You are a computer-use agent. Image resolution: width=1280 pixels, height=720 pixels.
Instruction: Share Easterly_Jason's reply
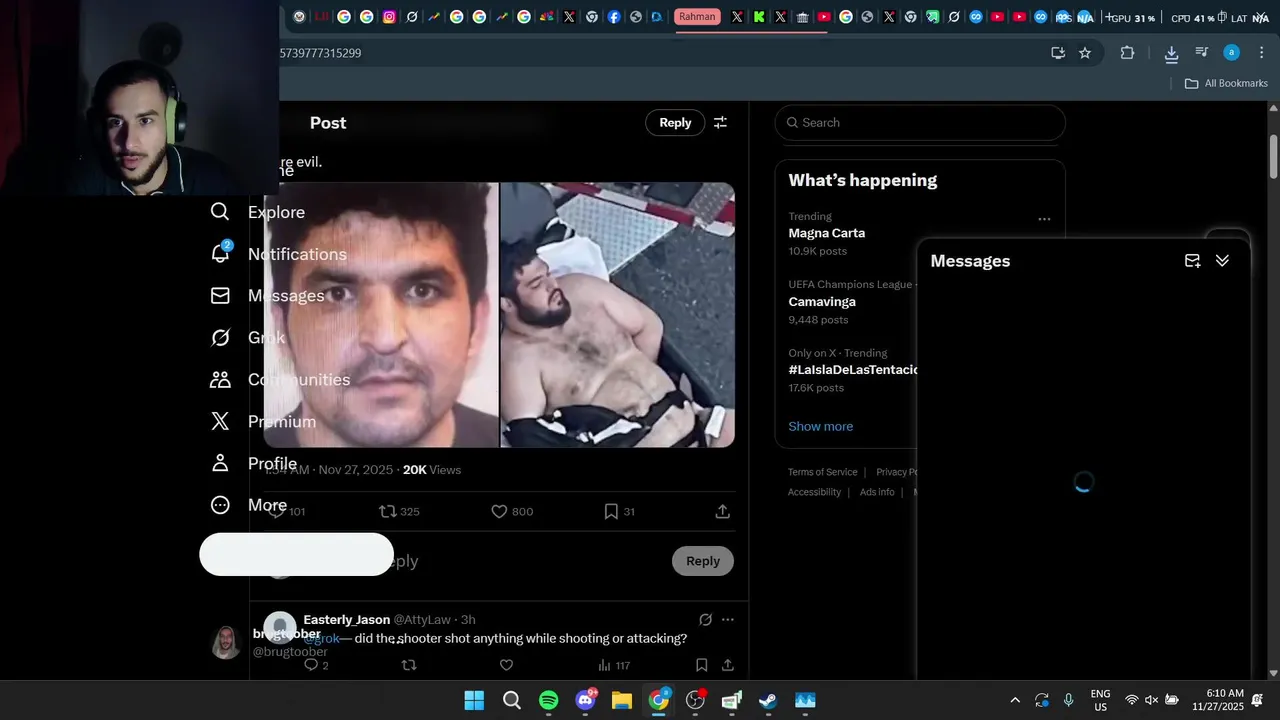point(728,665)
